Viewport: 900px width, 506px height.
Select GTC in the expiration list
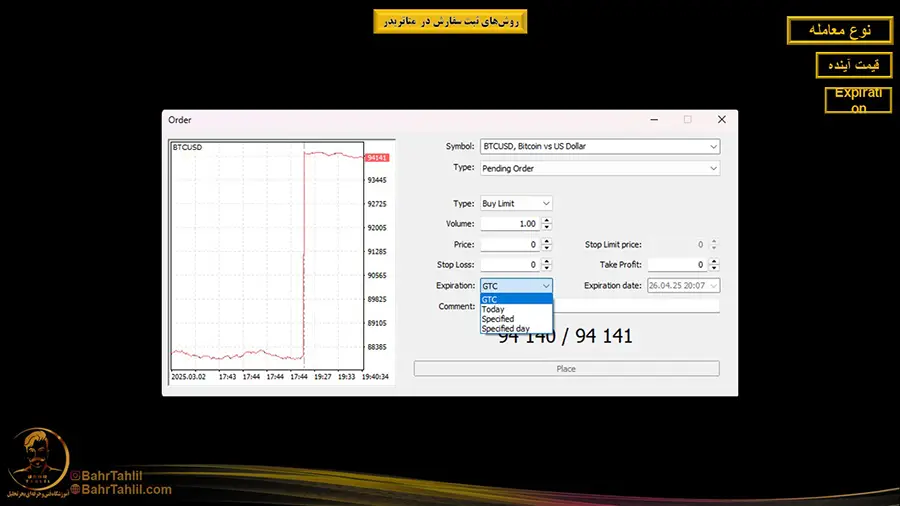click(x=515, y=299)
